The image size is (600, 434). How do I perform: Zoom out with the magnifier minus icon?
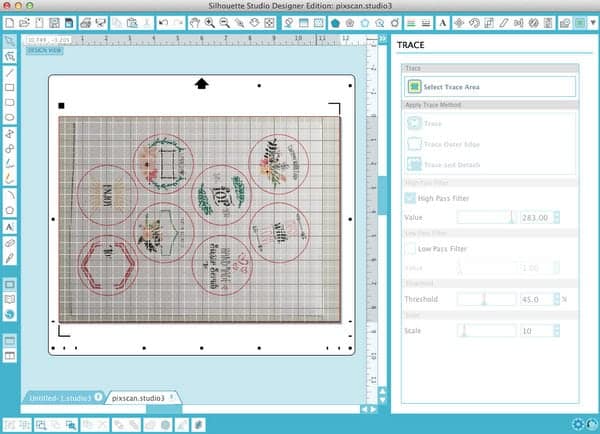click(x=225, y=23)
